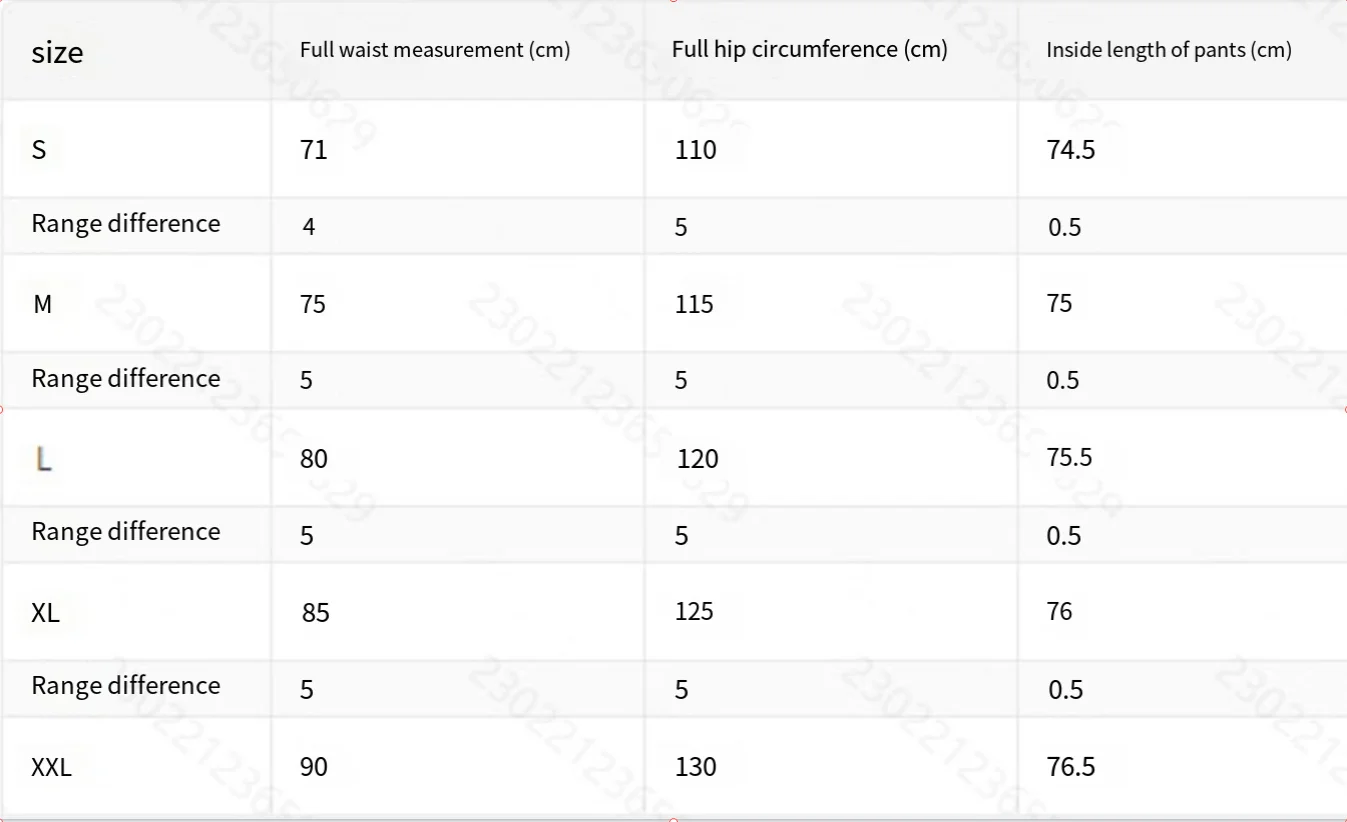
Task: Click the XXL size row label
Action: click(52, 767)
